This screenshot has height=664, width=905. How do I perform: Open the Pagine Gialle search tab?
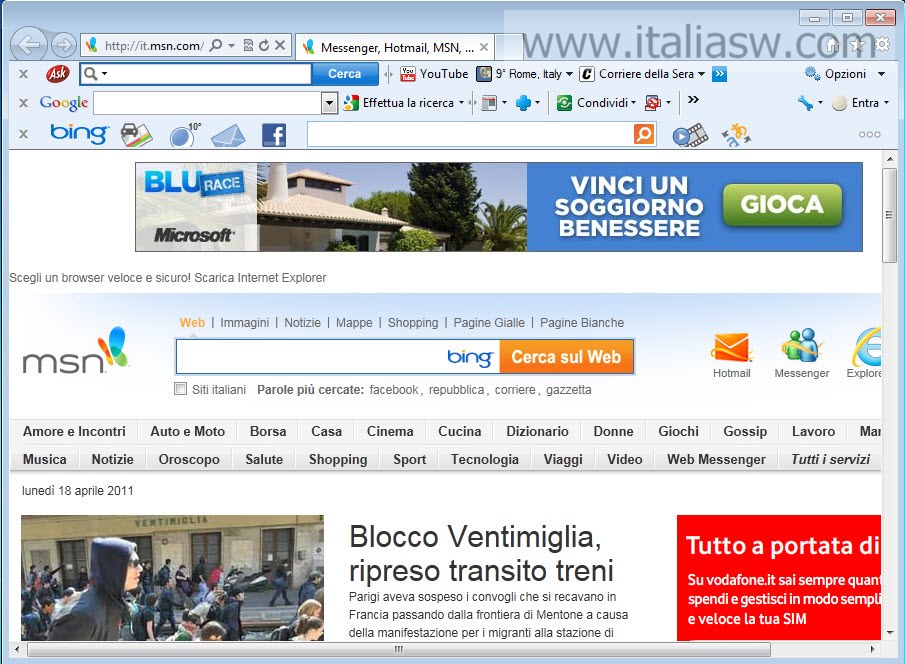pos(489,323)
